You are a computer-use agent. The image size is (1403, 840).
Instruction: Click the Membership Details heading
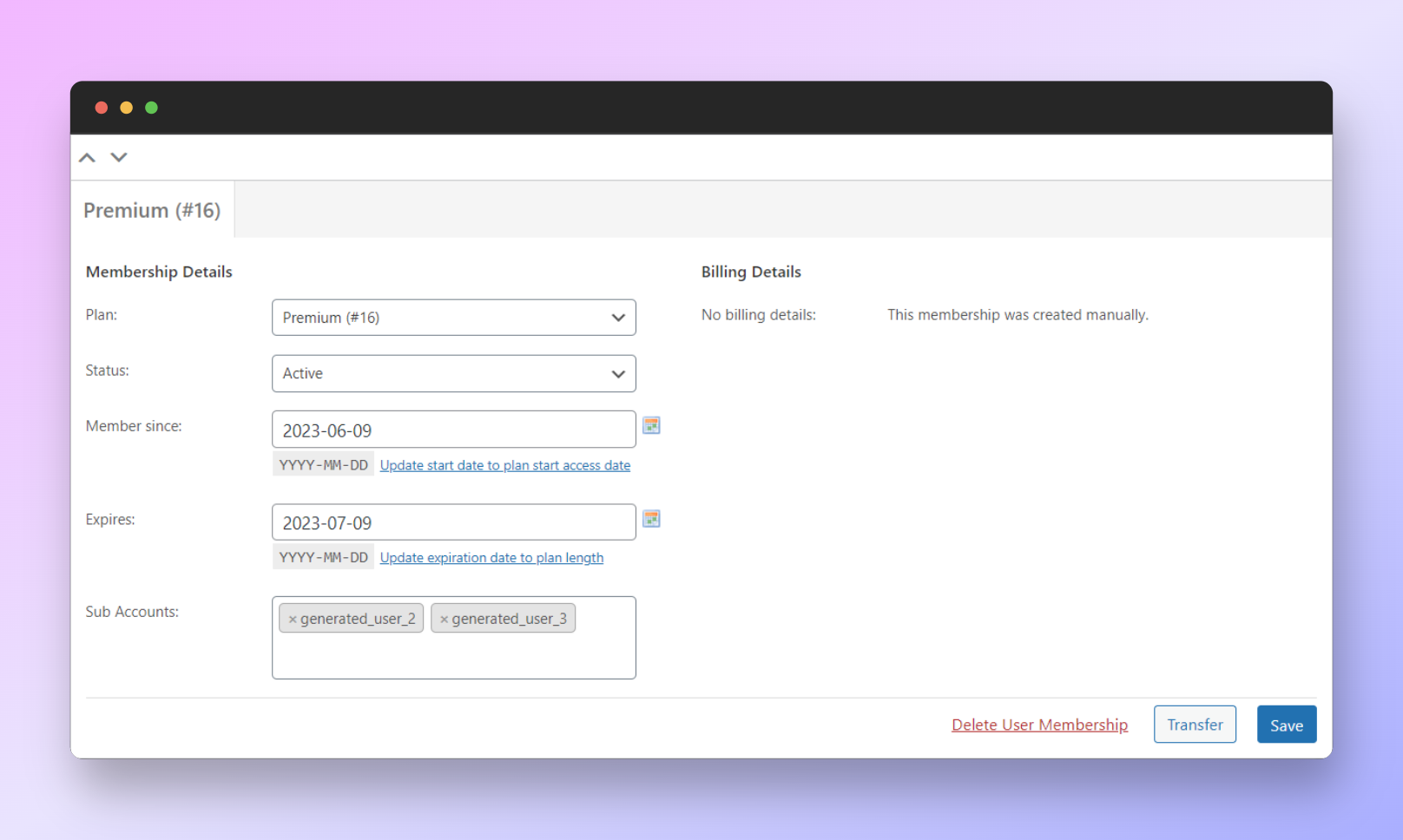click(159, 272)
